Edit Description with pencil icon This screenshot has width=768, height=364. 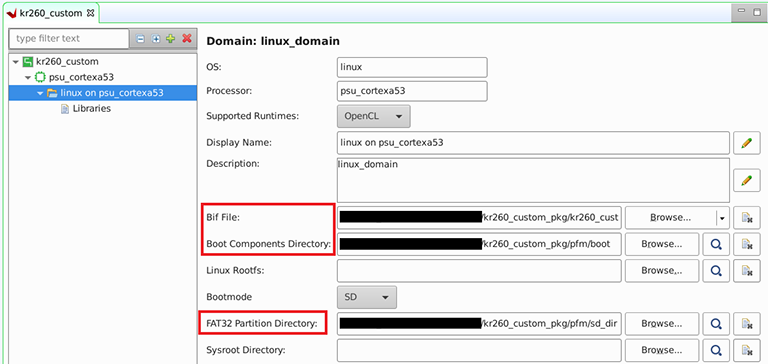(x=746, y=180)
